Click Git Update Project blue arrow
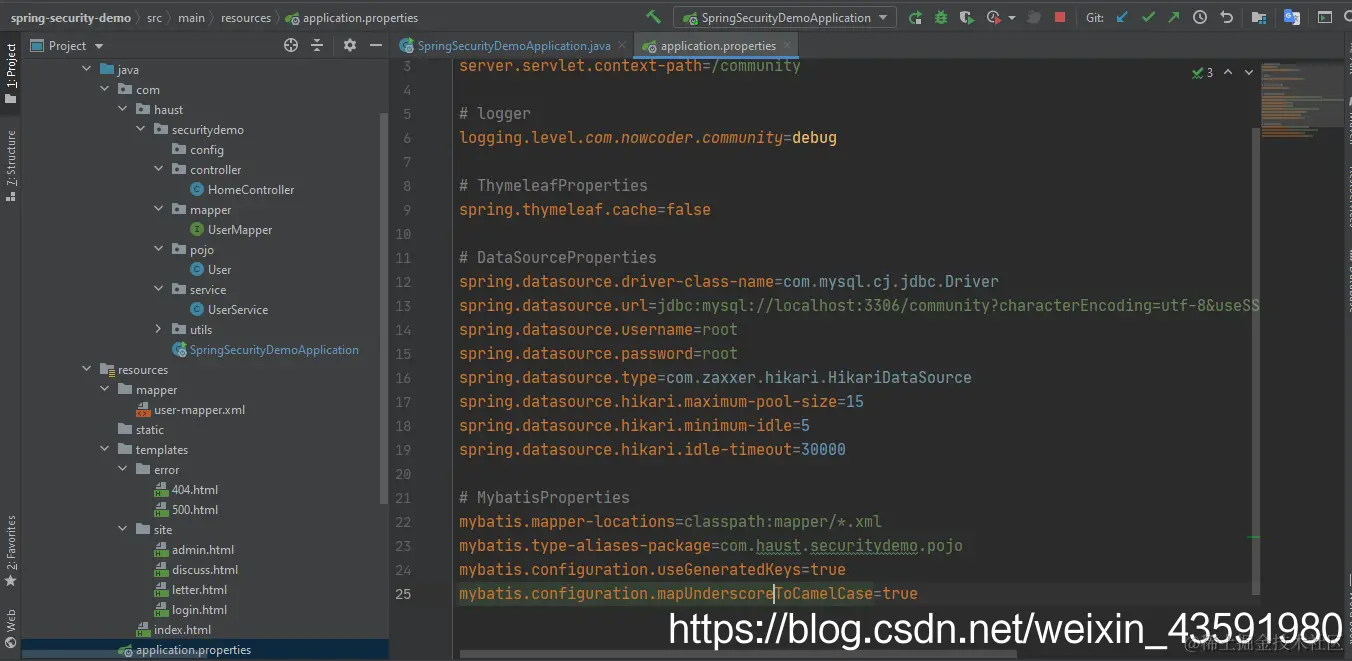The image size is (1352, 661). pos(1123,18)
